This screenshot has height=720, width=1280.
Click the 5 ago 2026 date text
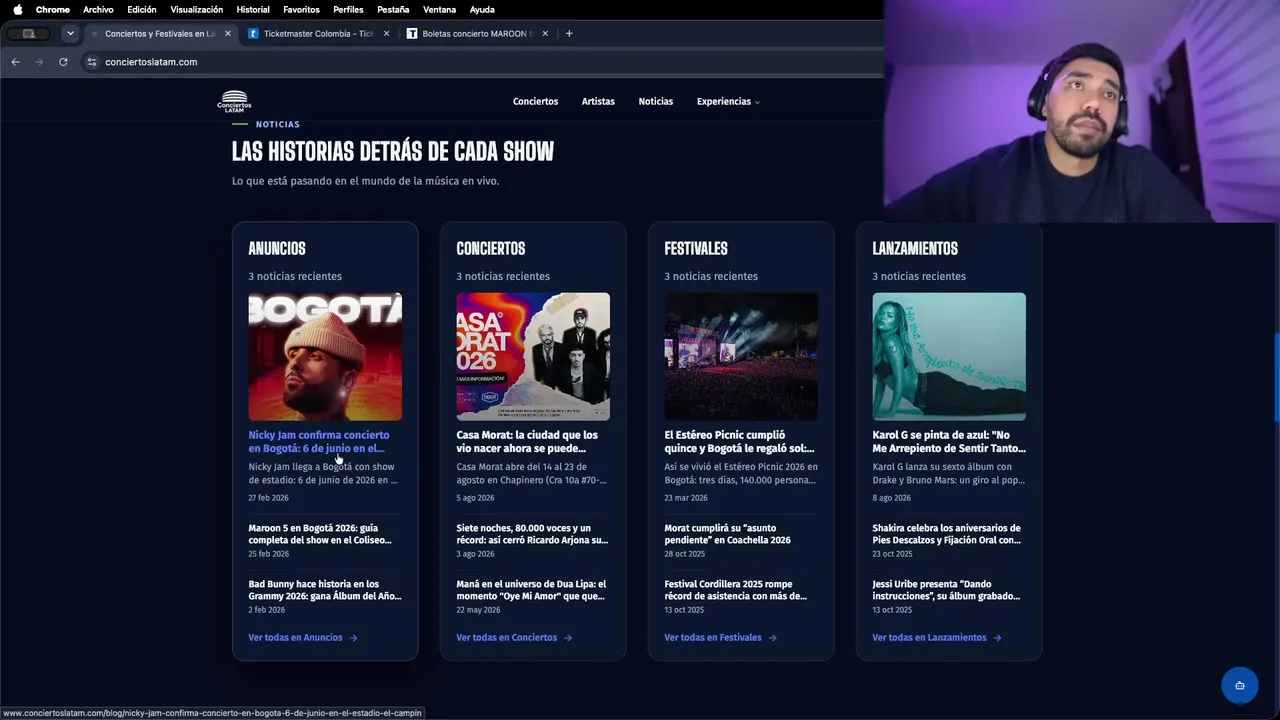tap(476, 498)
